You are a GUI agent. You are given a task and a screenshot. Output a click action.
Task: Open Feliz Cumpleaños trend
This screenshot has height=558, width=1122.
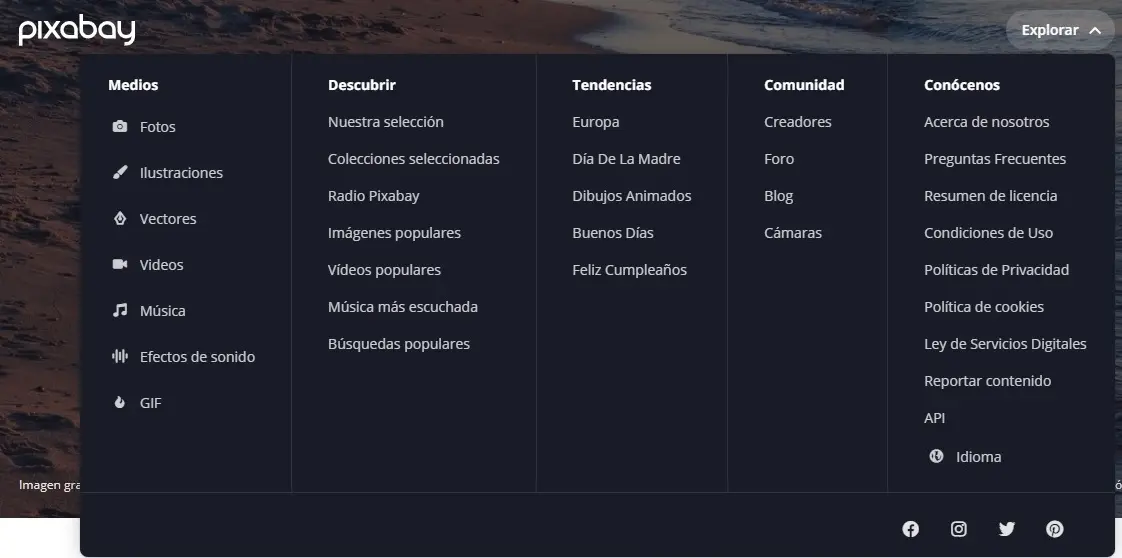[630, 270]
